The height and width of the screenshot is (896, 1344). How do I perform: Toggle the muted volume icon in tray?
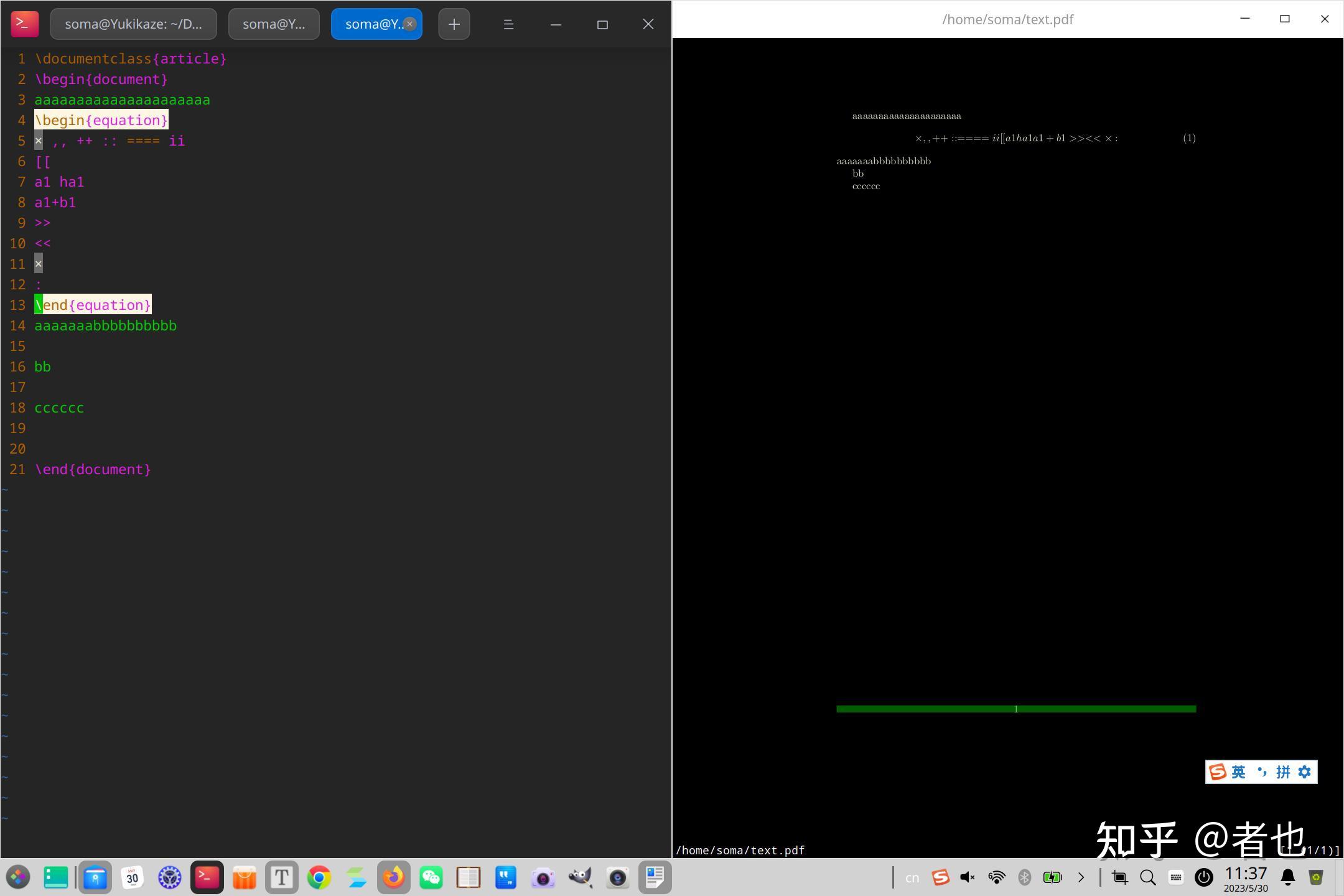(x=967, y=877)
